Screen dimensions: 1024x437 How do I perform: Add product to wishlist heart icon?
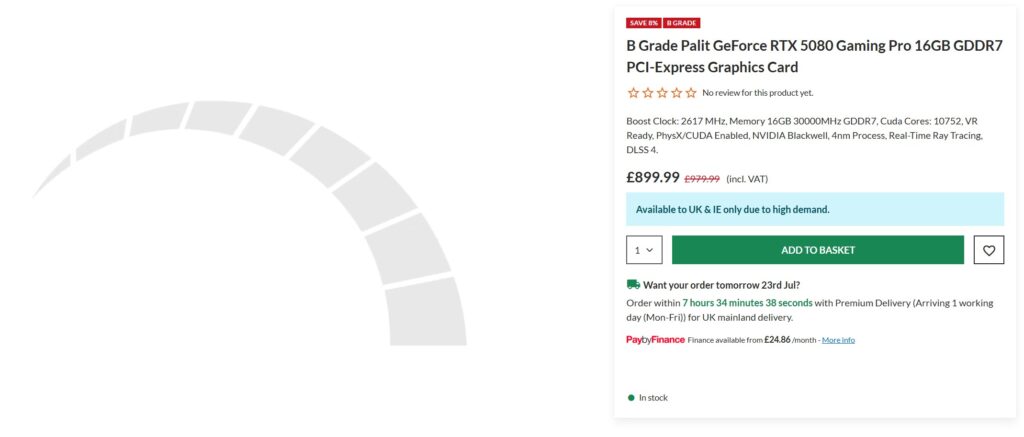click(x=989, y=250)
